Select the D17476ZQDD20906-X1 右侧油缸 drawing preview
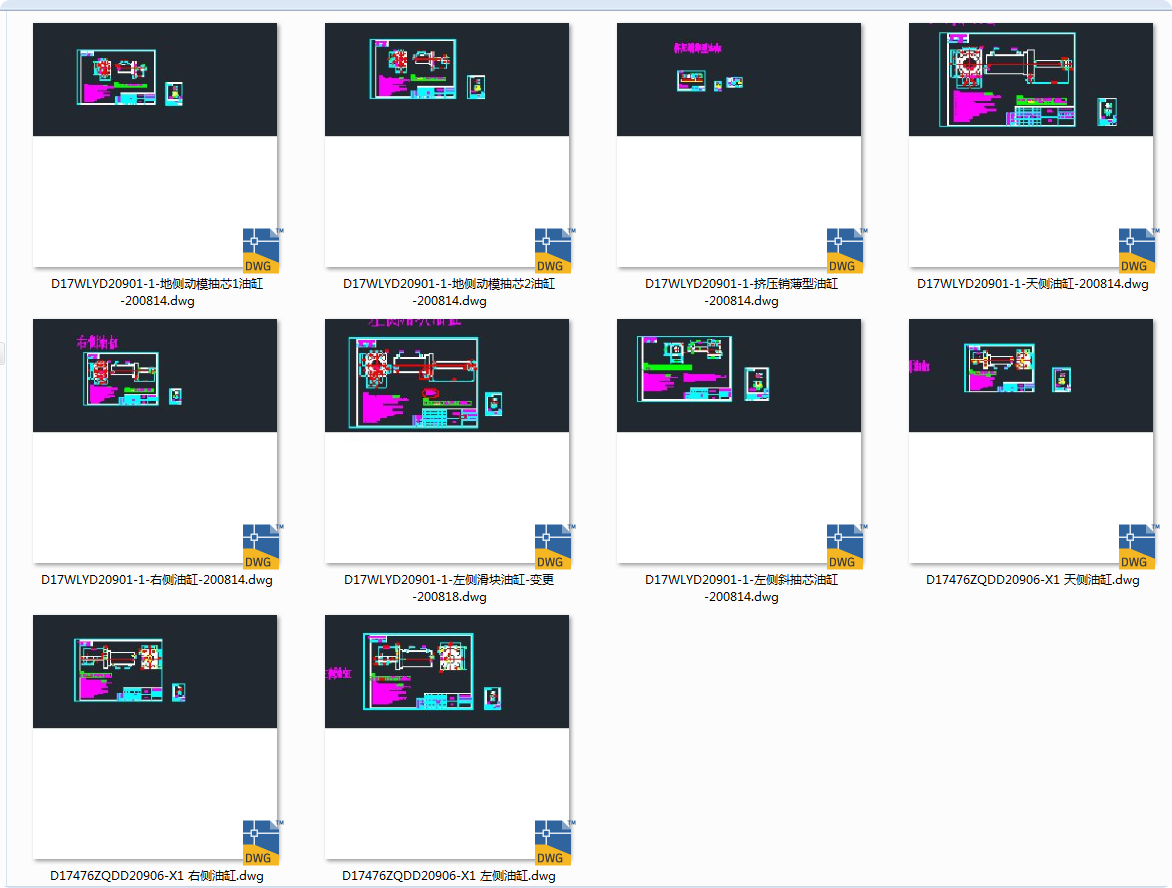Image resolution: width=1172 pixels, height=888 pixels. (x=155, y=672)
